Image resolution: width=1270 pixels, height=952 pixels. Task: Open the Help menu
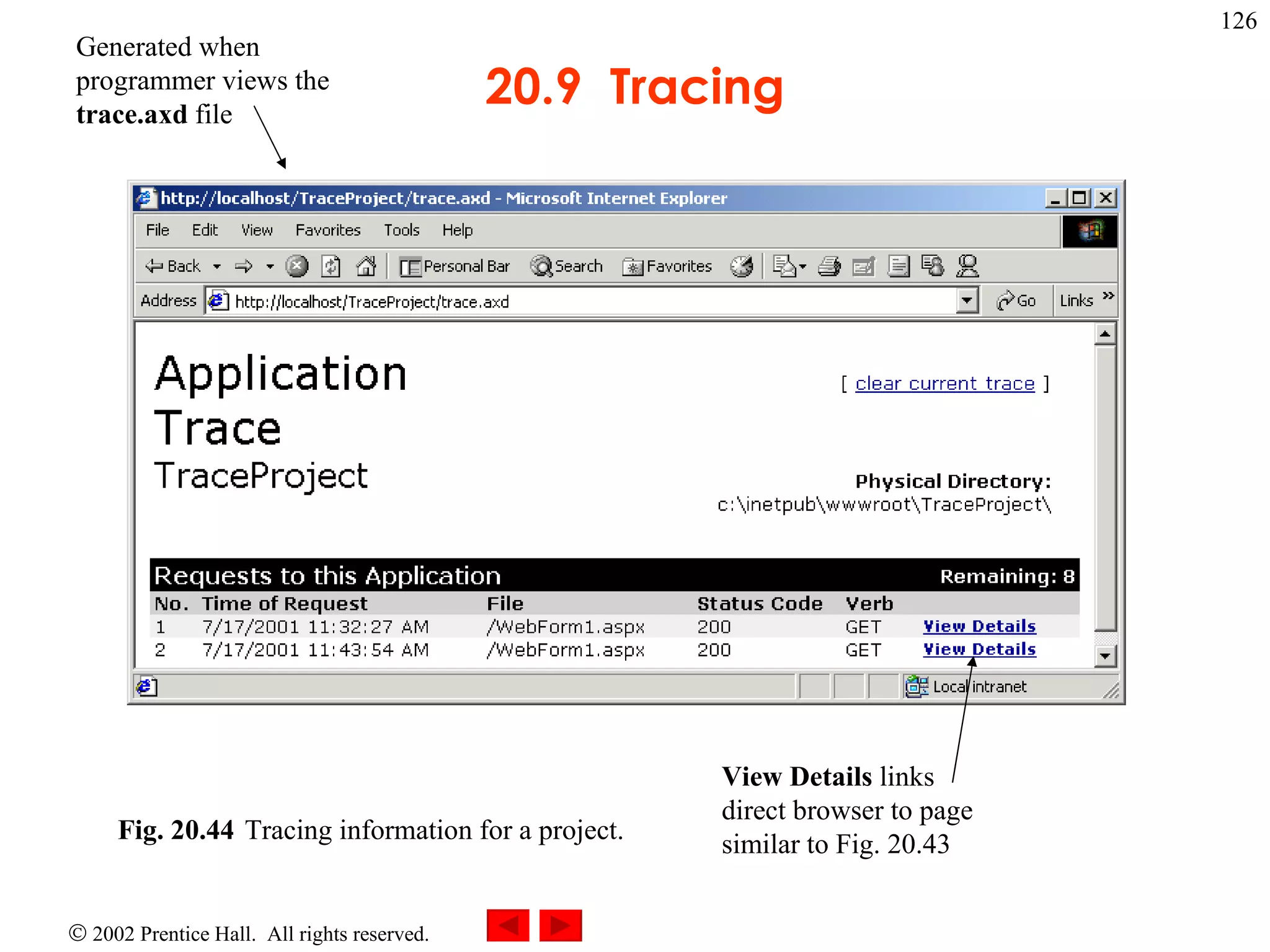click(458, 231)
